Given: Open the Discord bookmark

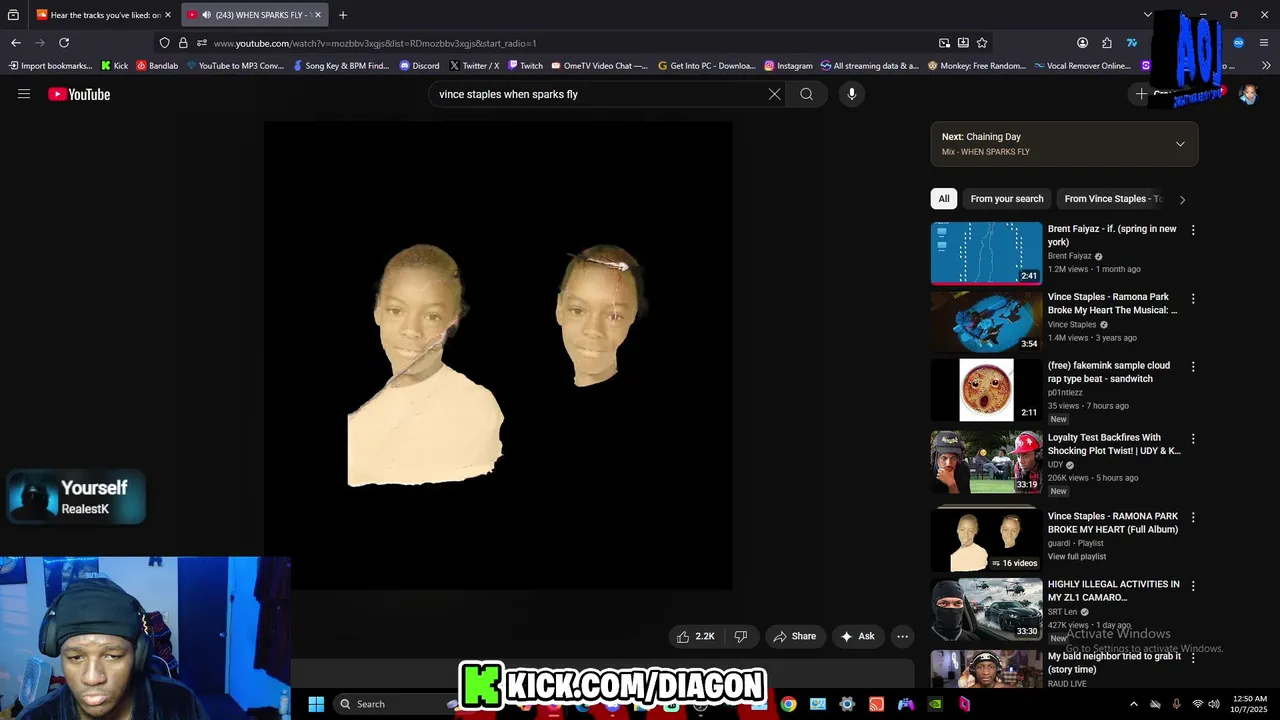Looking at the screenshot, I should [x=419, y=66].
